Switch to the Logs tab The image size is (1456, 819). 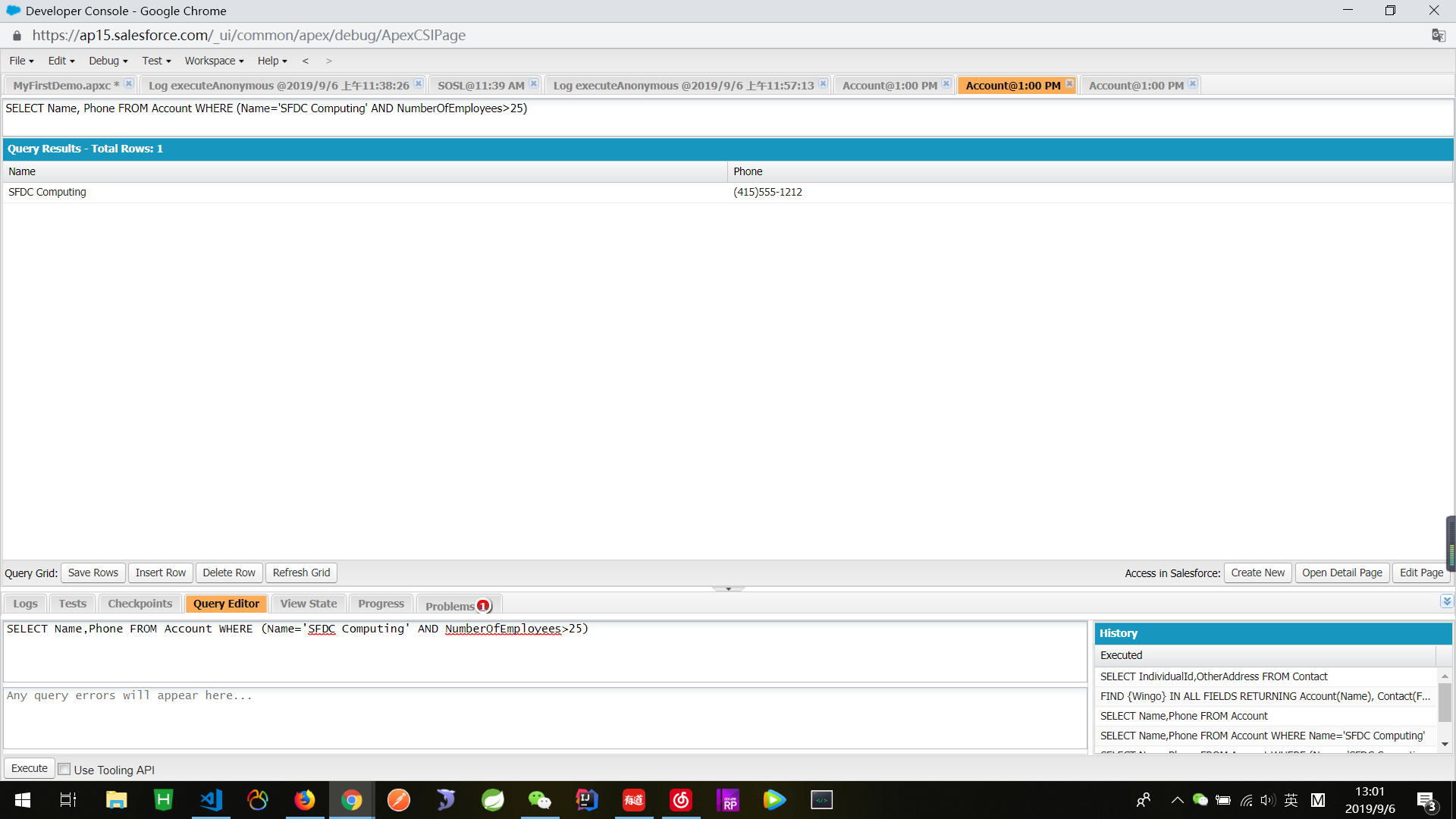[25, 603]
